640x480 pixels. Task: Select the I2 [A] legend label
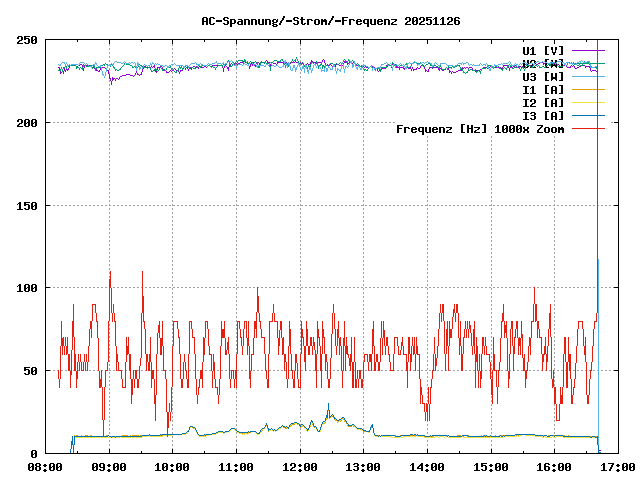pyautogui.click(x=543, y=102)
